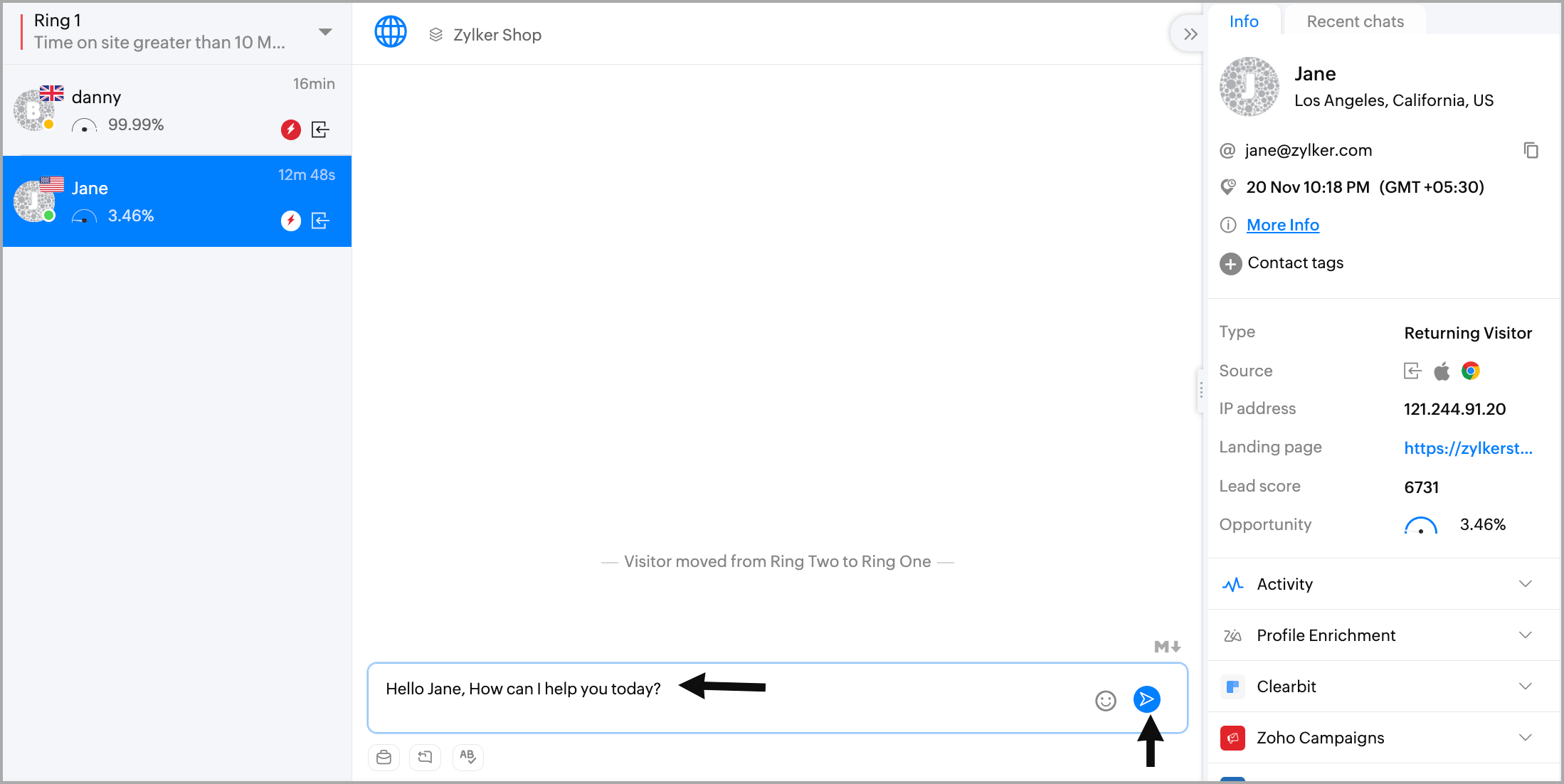This screenshot has height=784, width=1564.
Task: Expand the Activity section
Action: coord(1525,584)
